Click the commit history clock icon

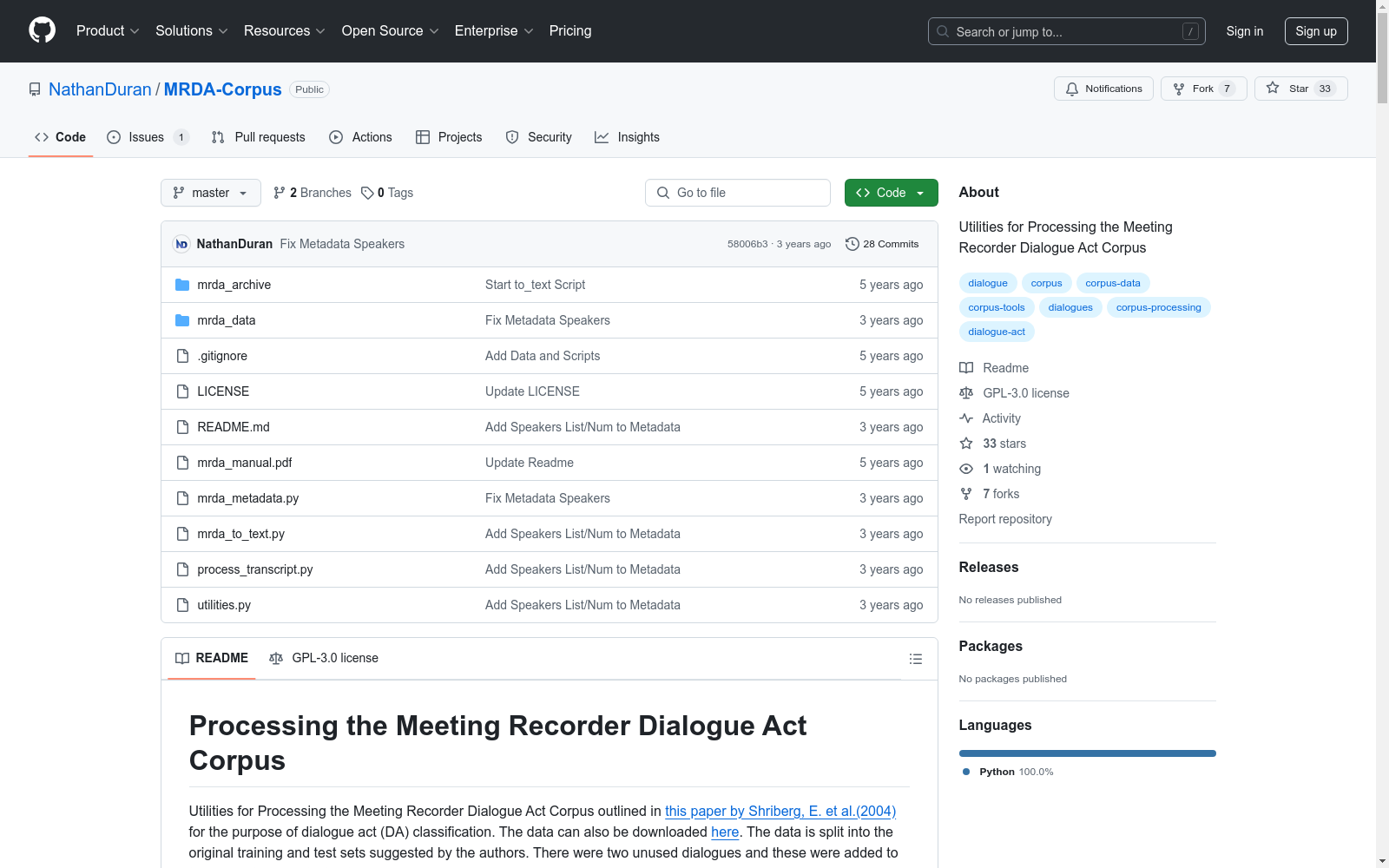(852, 244)
